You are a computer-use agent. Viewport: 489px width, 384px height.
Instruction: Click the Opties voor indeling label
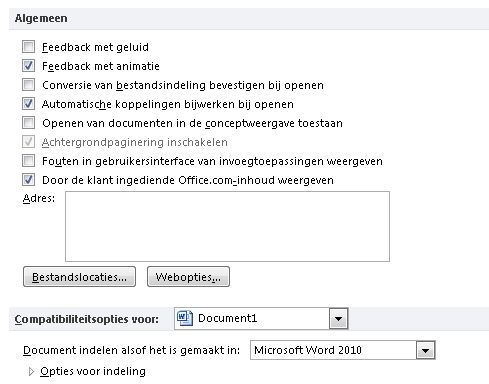[x=93, y=371]
